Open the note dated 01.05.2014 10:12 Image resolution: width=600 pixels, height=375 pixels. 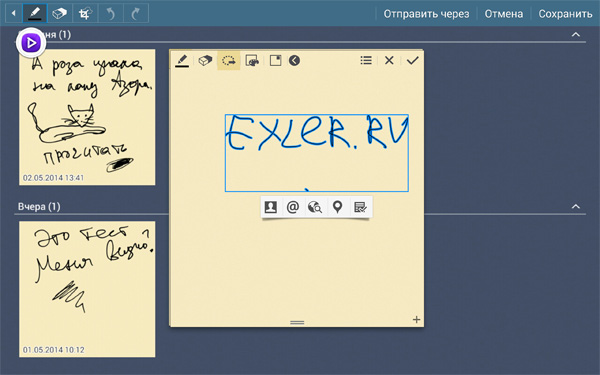pyautogui.click(x=87, y=289)
